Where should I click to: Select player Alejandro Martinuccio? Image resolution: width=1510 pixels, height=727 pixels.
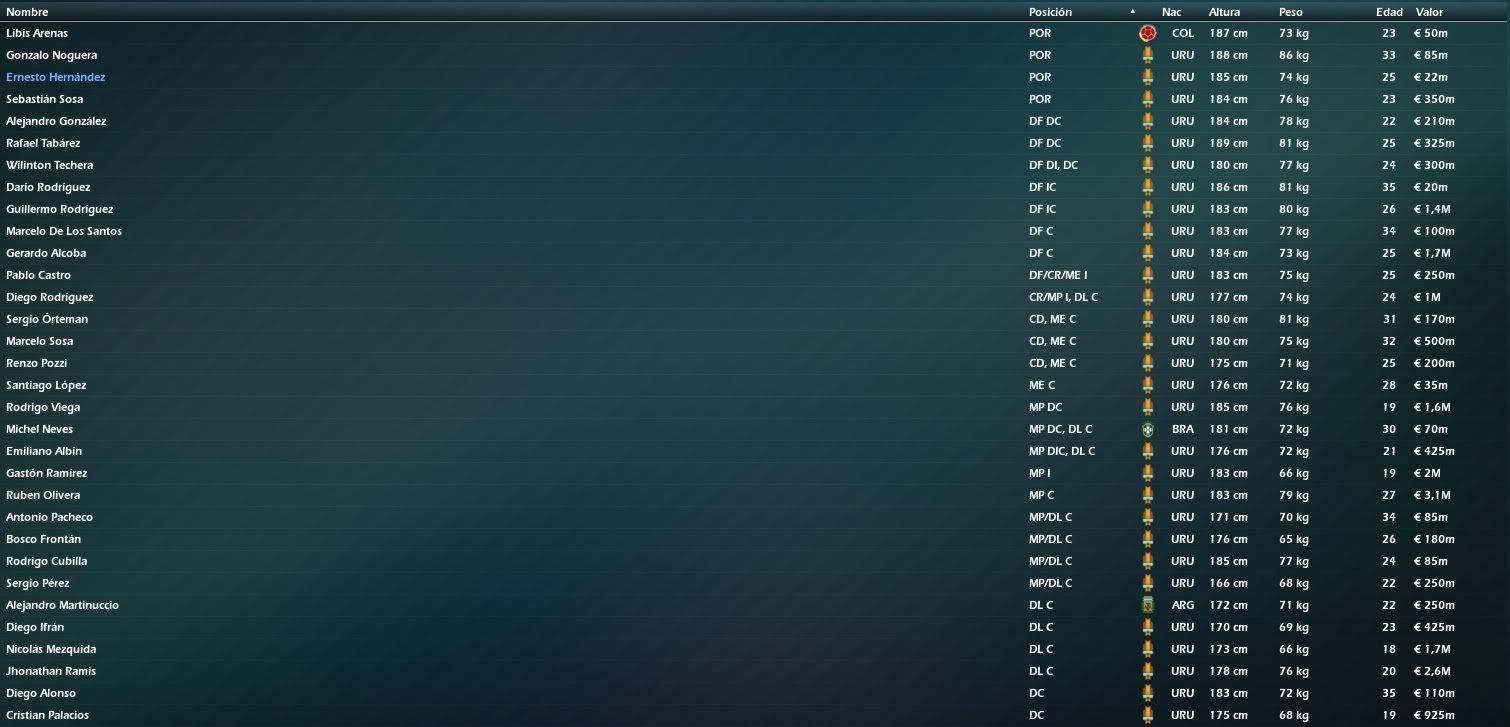pyautogui.click(x=62, y=605)
